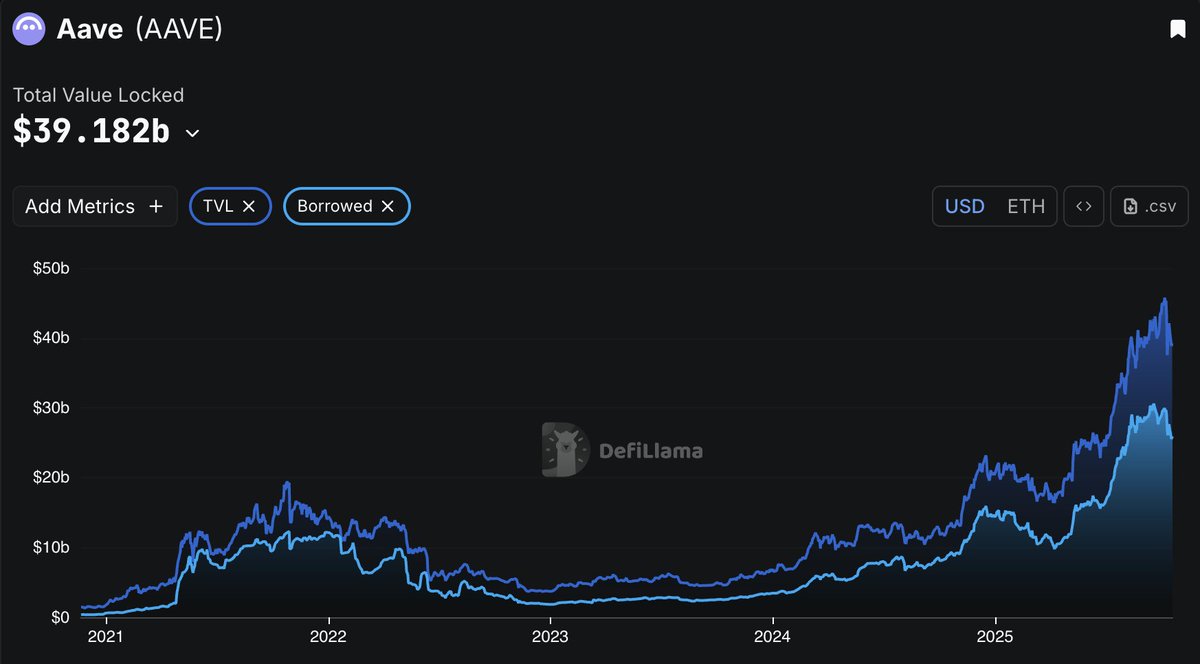This screenshot has width=1200, height=664.
Task: Switch chart denomination to ETH
Action: click(x=1025, y=206)
